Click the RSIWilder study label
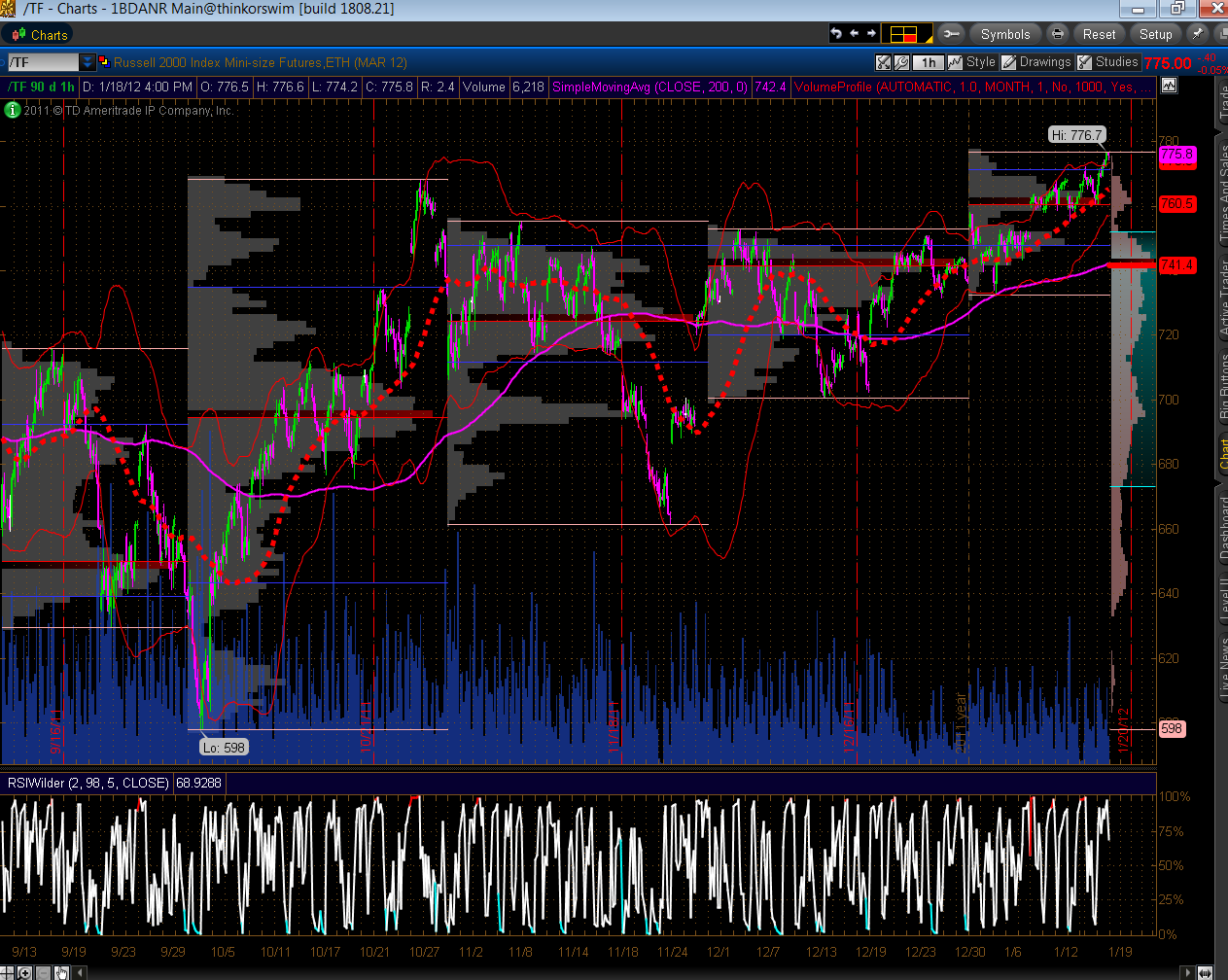 (88, 782)
